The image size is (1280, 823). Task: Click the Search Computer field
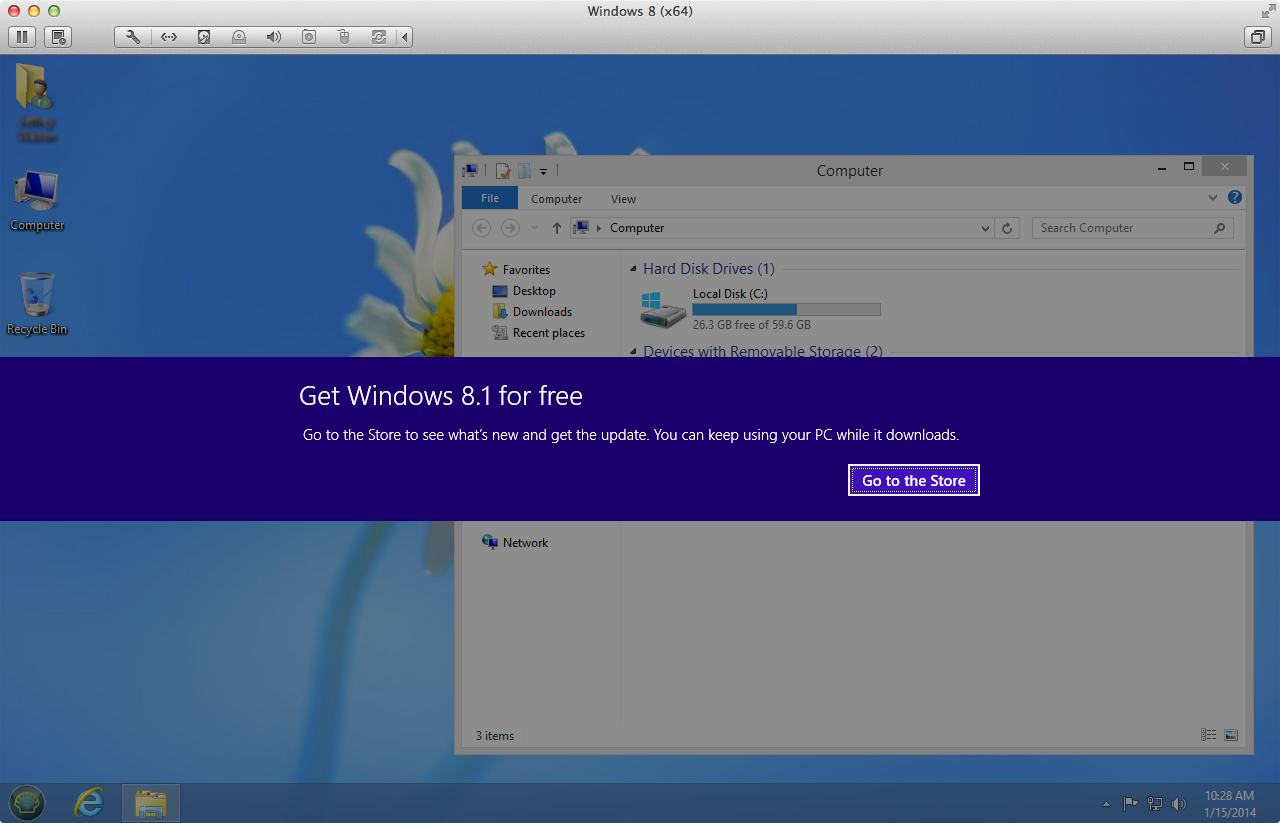coord(1133,228)
